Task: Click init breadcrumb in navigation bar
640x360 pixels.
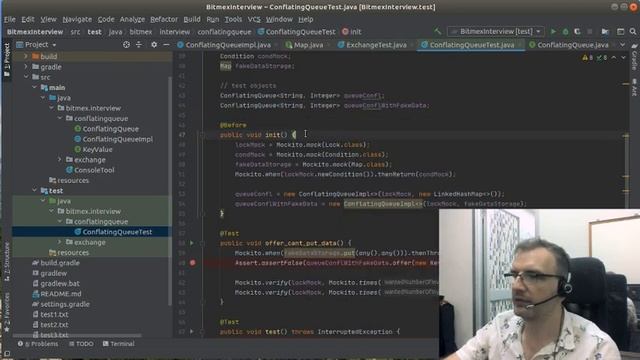Action: (x=352, y=31)
